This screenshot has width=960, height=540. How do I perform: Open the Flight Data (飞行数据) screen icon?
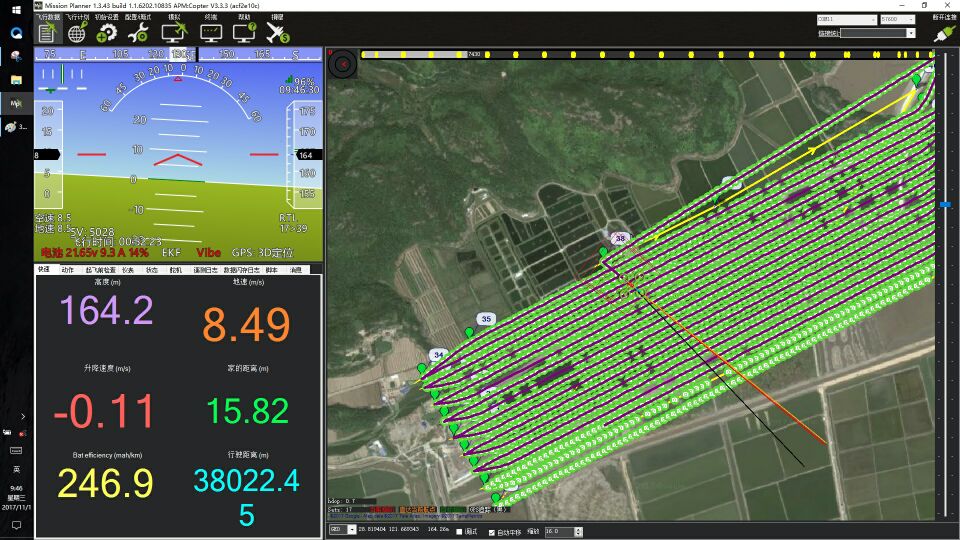tap(47, 32)
